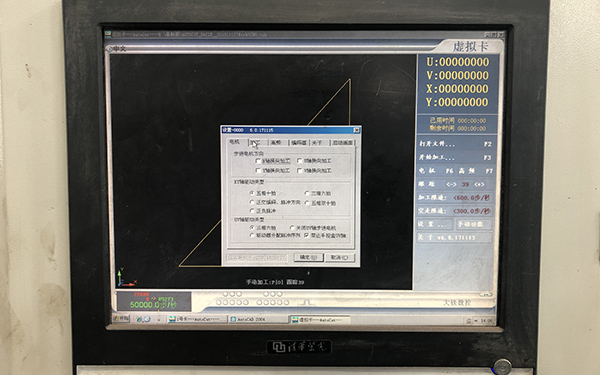Click the 加工限速 600.0步/秒 field
Image resolution: width=600 pixels, height=375 pixels.
(x=455, y=198)
